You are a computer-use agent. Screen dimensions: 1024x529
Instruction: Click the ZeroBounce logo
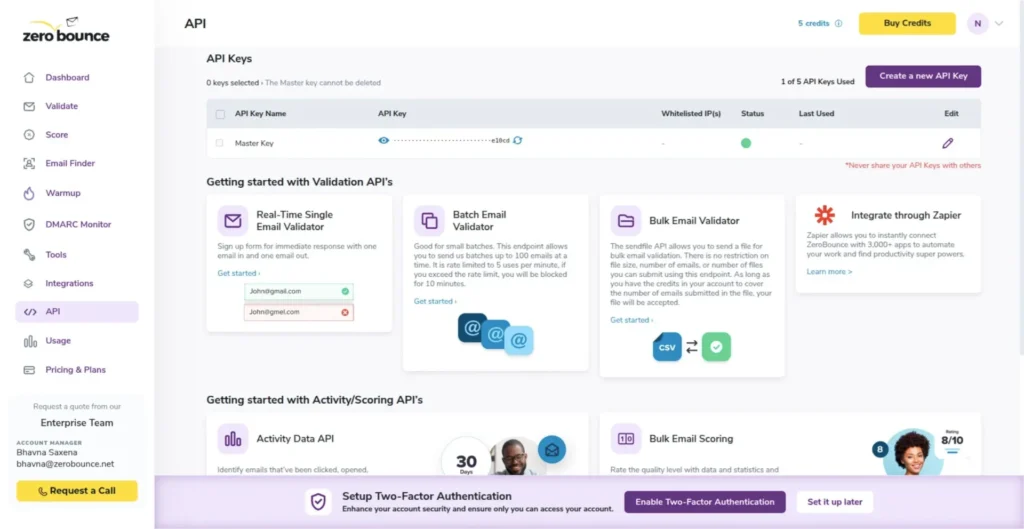[x=66, y=31]
